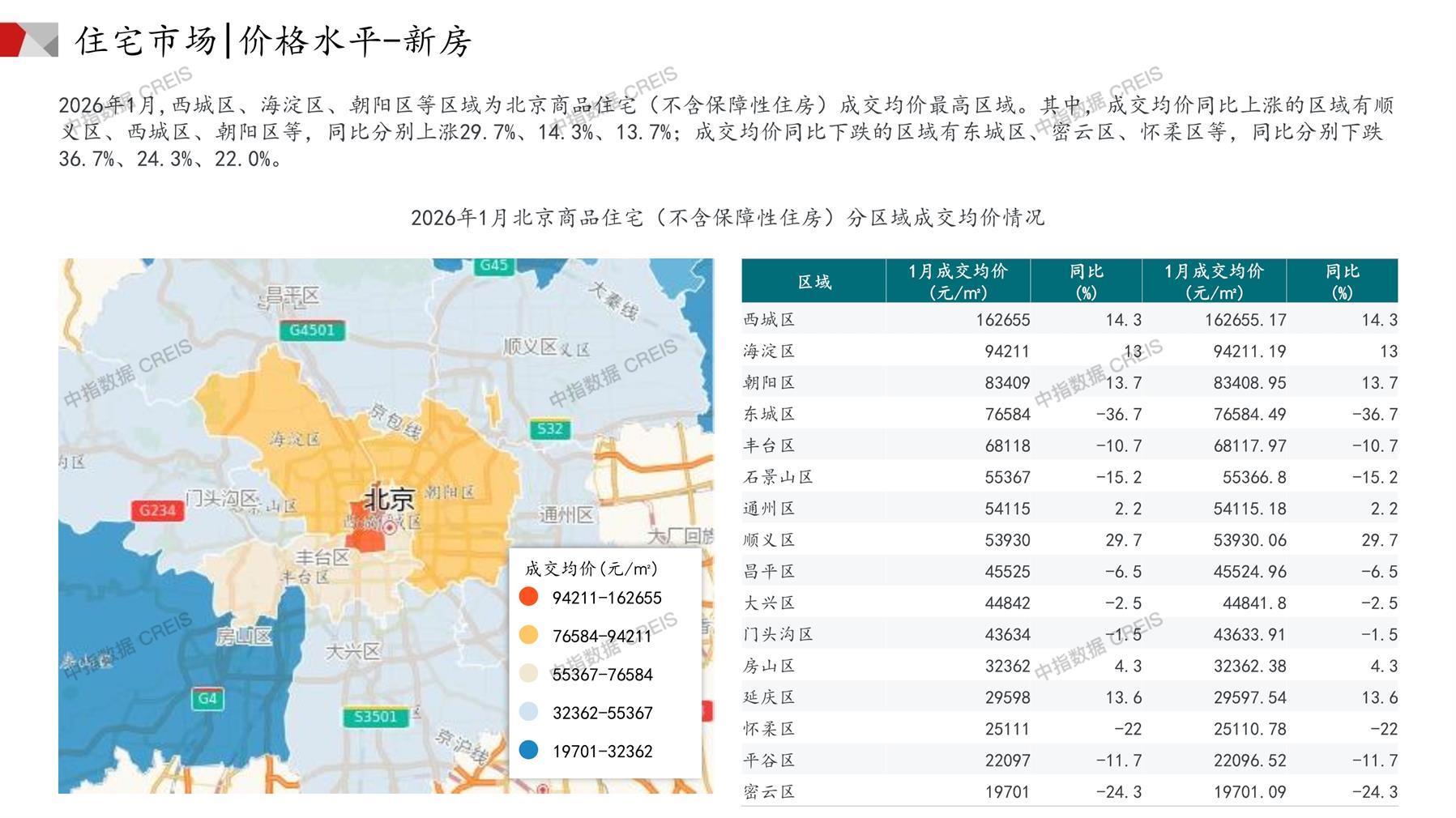Select the 西城区 row name in table
Image resolution: width=1456 pixels, height=818 pixels.
pyautogui.click(x=769, y=320)
